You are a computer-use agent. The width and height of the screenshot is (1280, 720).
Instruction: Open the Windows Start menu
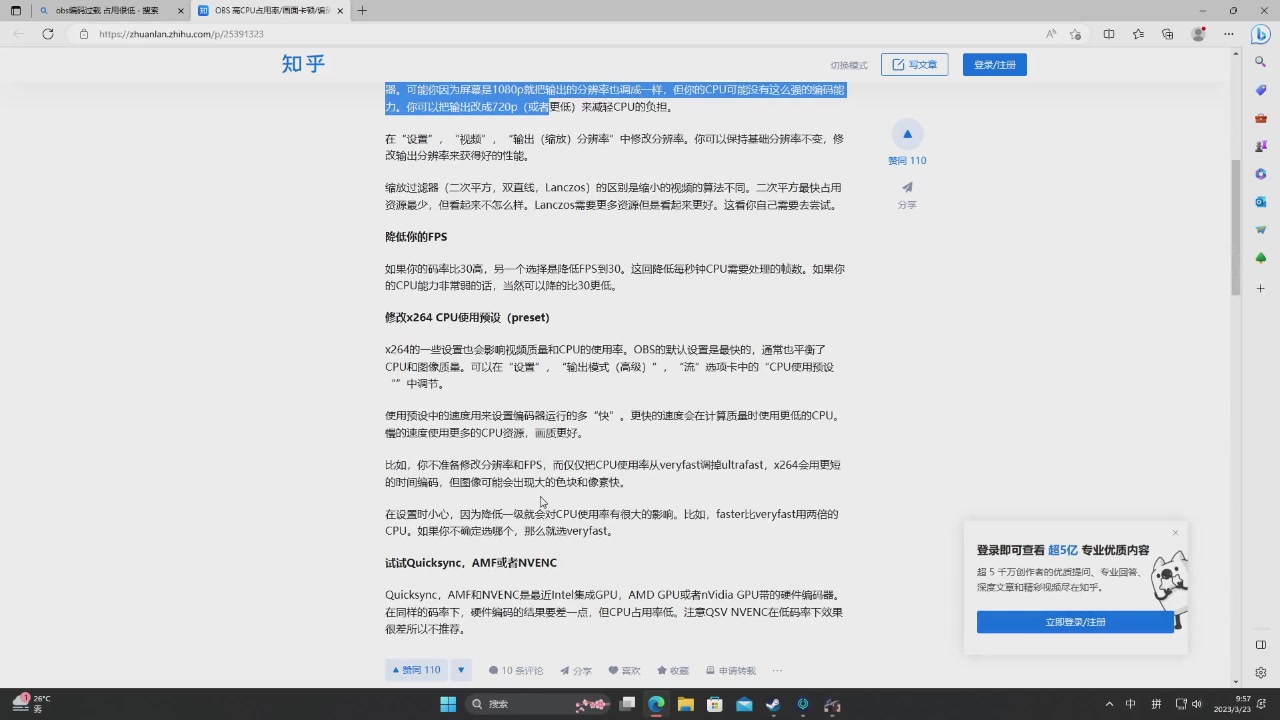(x=448, y=704)
